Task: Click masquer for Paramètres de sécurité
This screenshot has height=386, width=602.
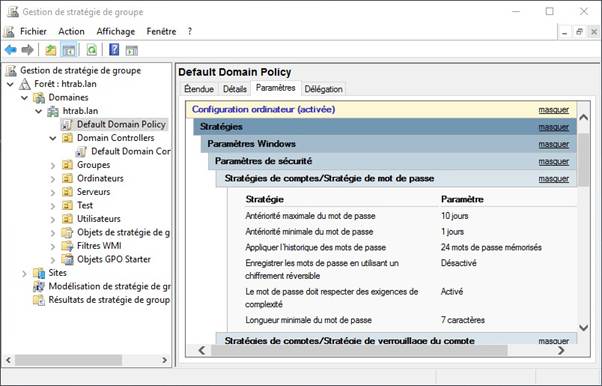Action: click(x=554, y=162)
